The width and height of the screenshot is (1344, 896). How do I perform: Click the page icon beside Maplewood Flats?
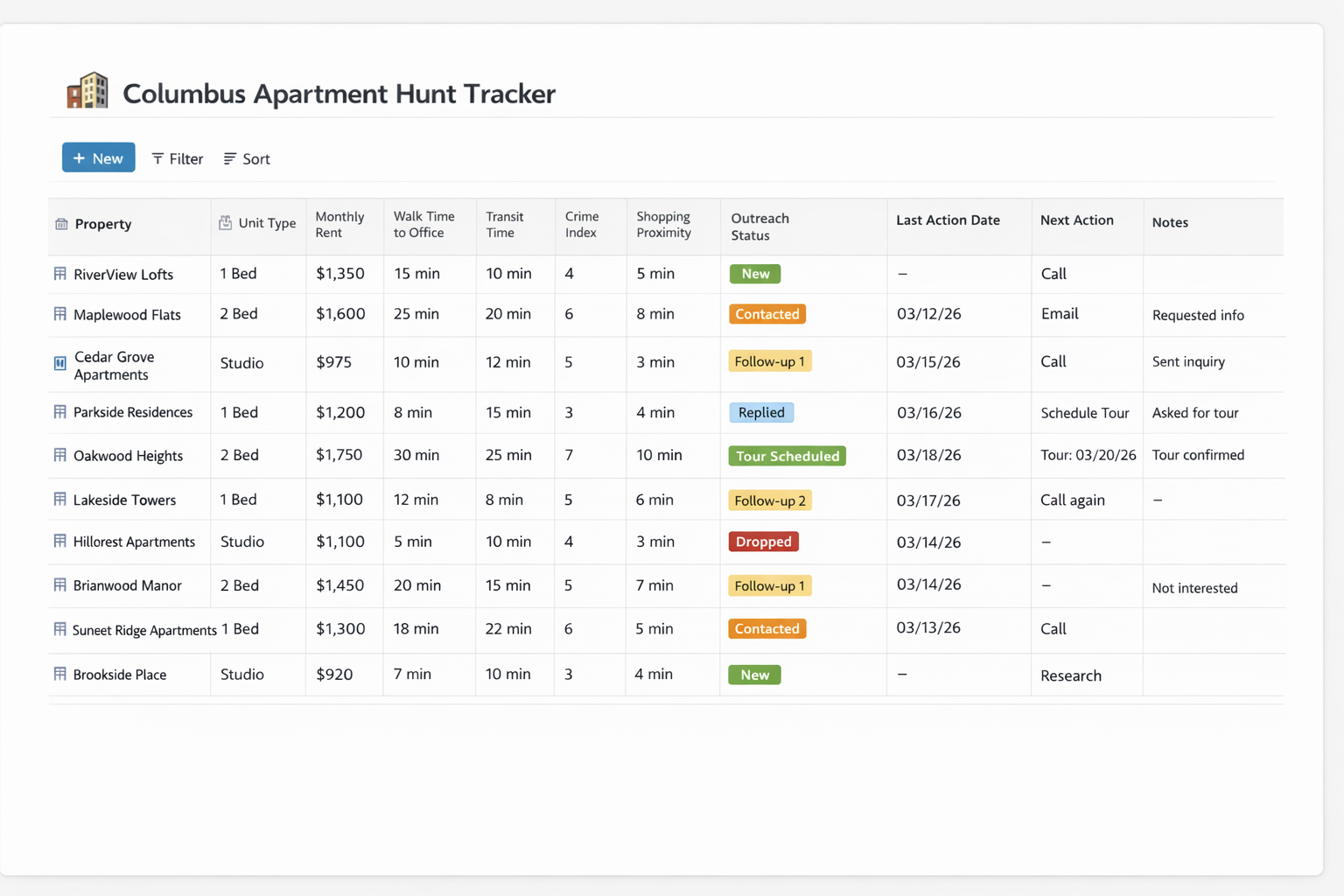click(59, 314)
